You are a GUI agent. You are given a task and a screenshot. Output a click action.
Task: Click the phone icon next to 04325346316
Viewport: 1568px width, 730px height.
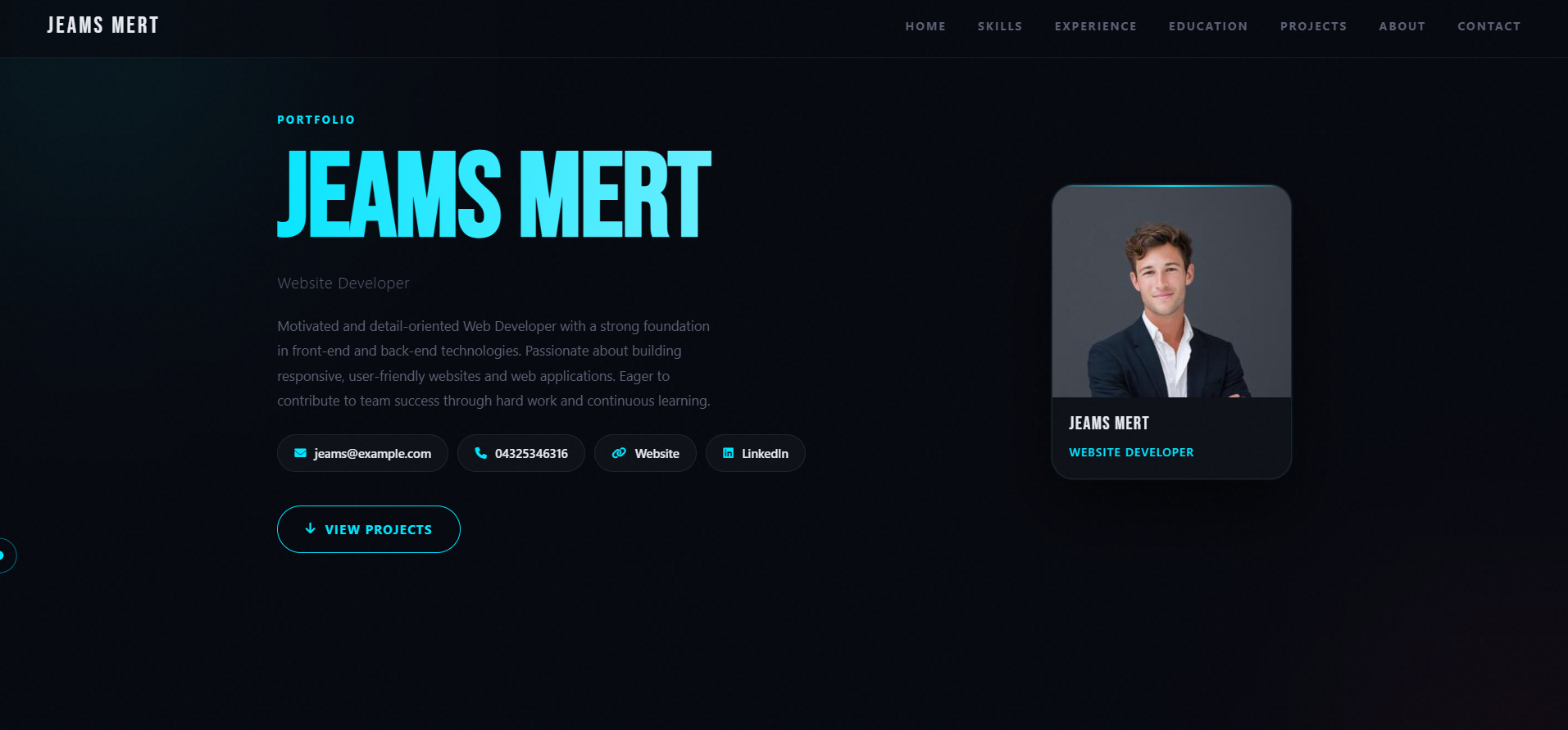click(x=481, y=453)
